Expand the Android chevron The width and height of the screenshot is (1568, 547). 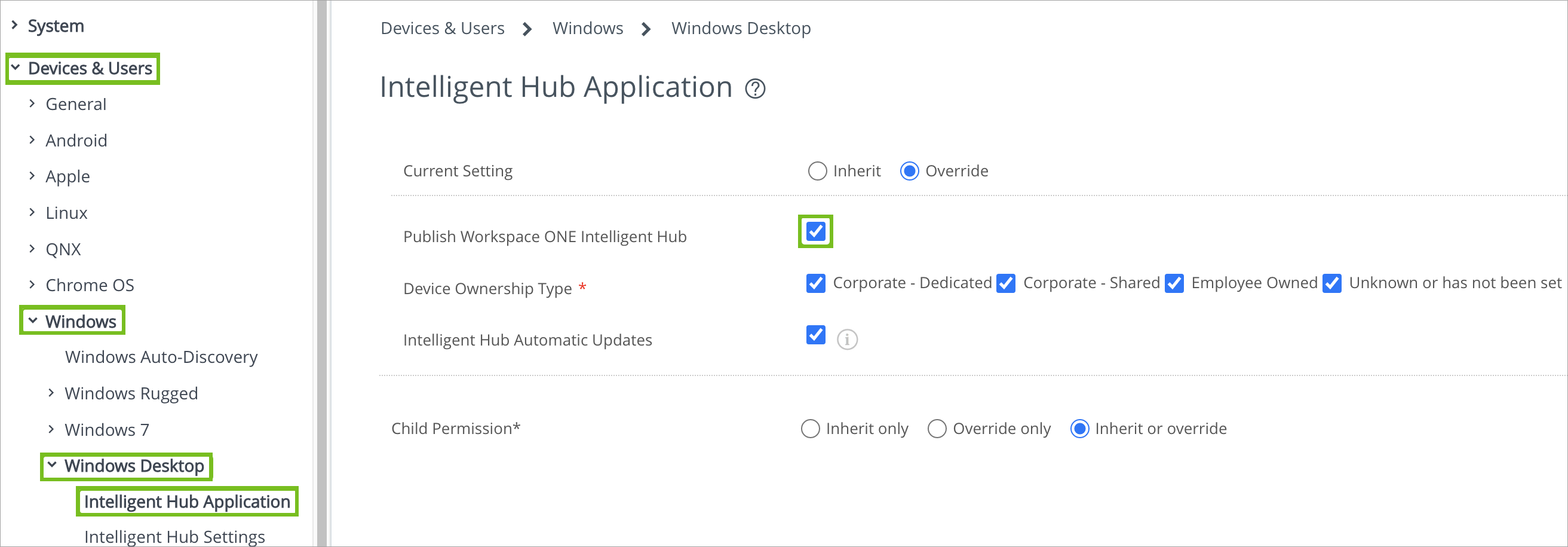pos(32,140)
